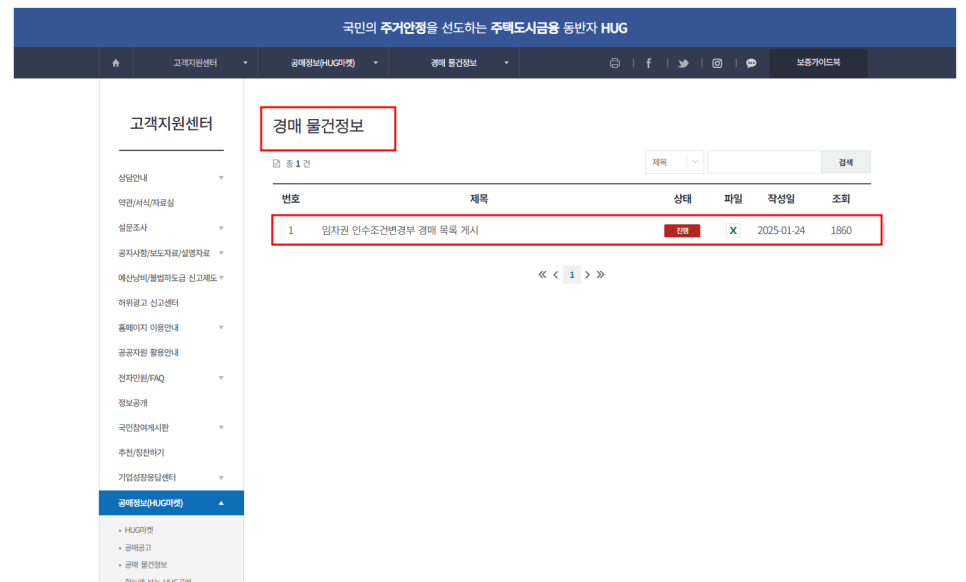
Task: Open 허위광고 신고센터 sidebar menu
Action: (148, 303)
